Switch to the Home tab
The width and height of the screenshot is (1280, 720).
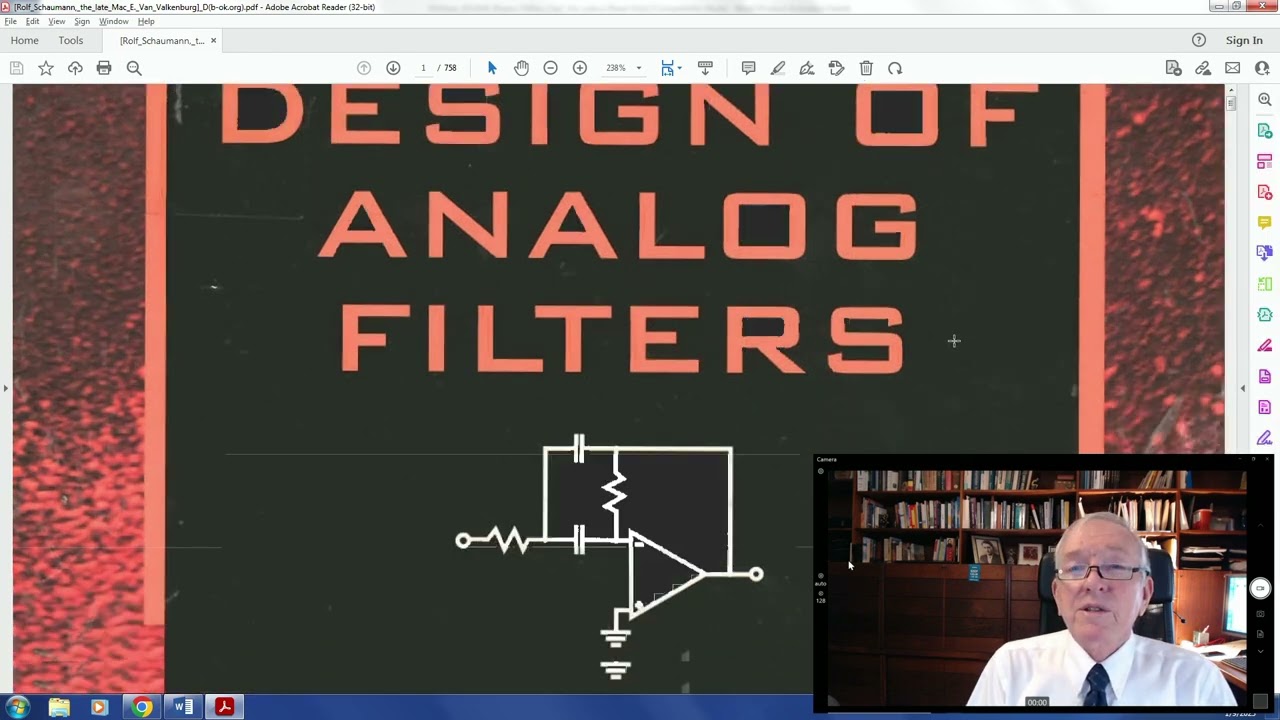pos(25,41)
